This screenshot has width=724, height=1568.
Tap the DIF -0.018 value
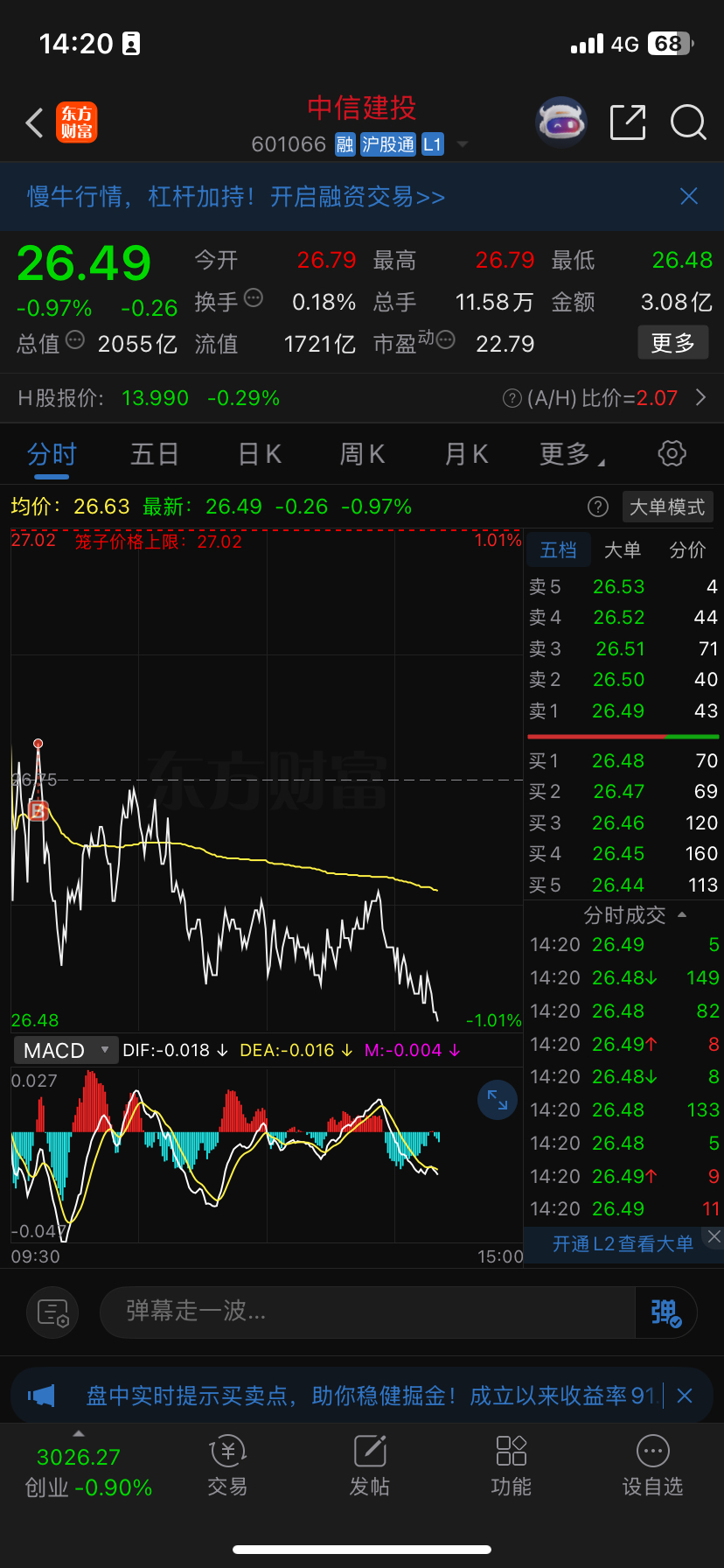click(175, 1050)
